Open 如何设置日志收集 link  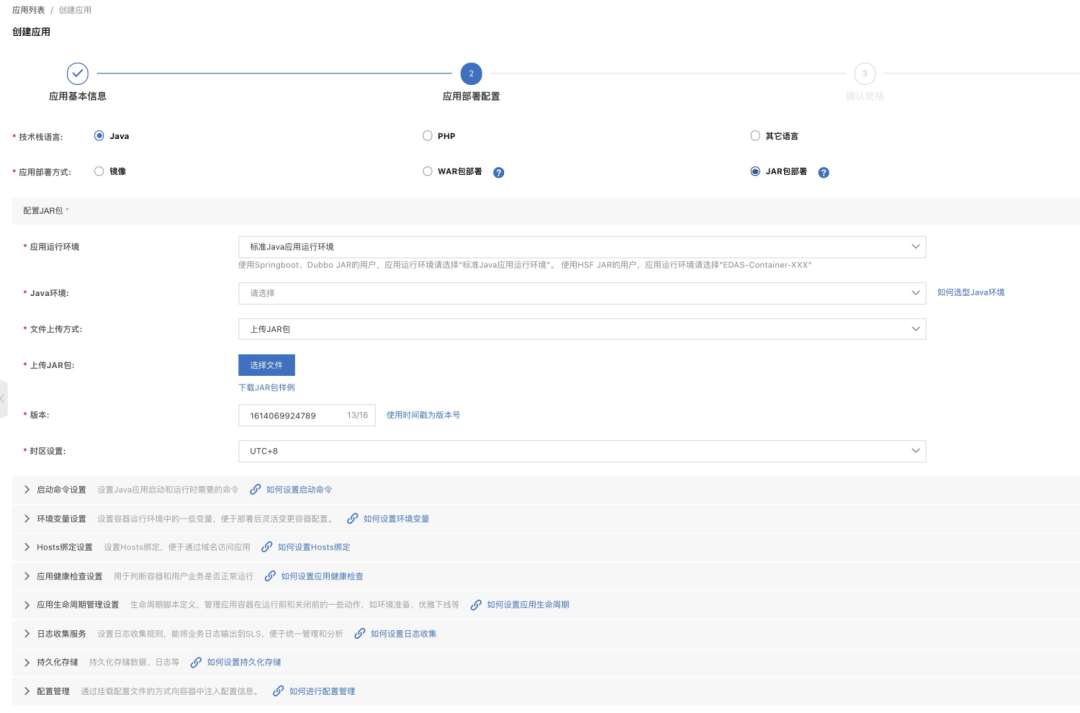tap(404, 633)
